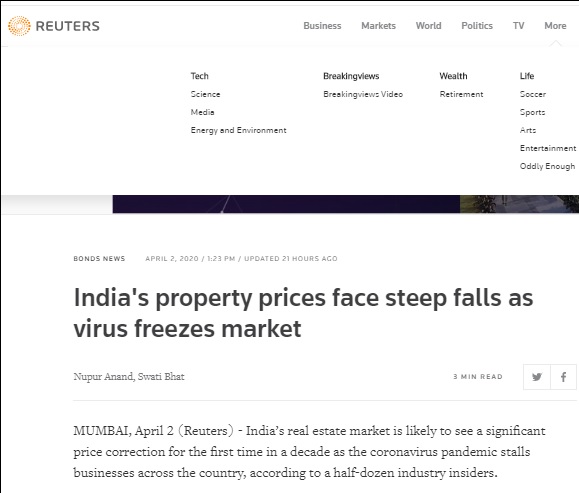Open Breakingviews Video page
This screenshot has height=493, width=579.
363,94
